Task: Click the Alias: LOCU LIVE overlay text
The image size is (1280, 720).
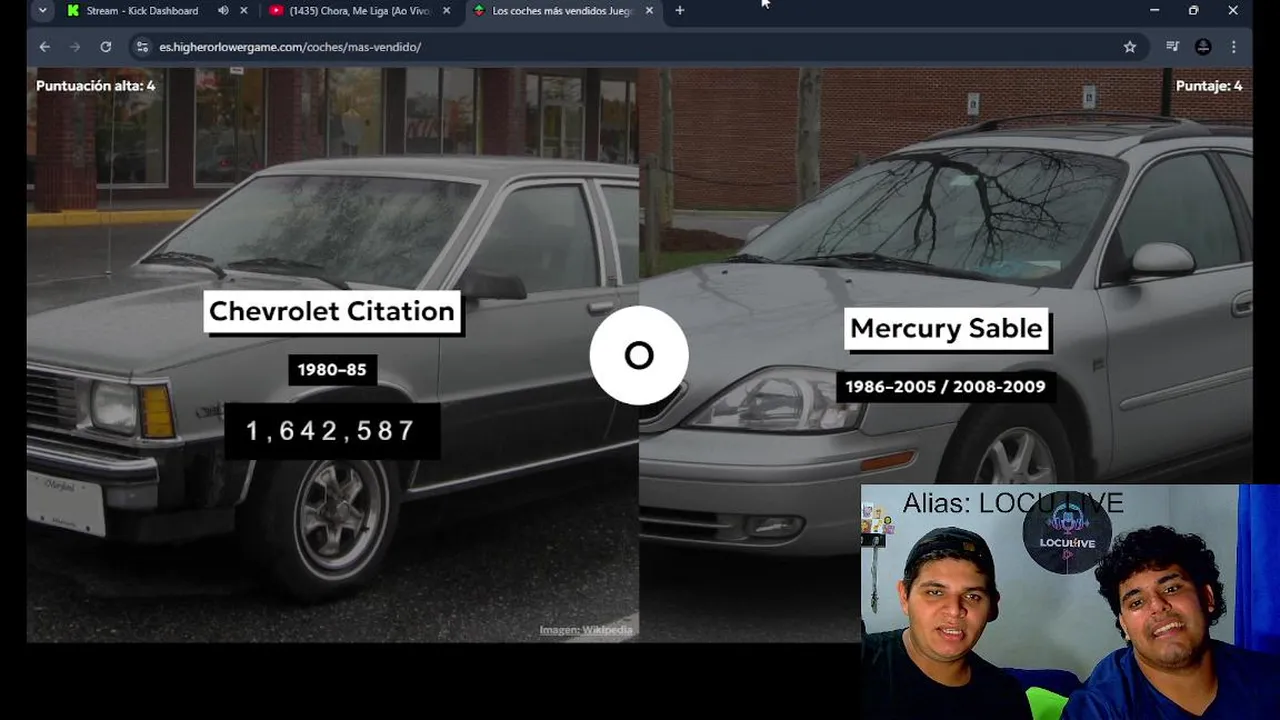Action: (x=1013, y=503)
